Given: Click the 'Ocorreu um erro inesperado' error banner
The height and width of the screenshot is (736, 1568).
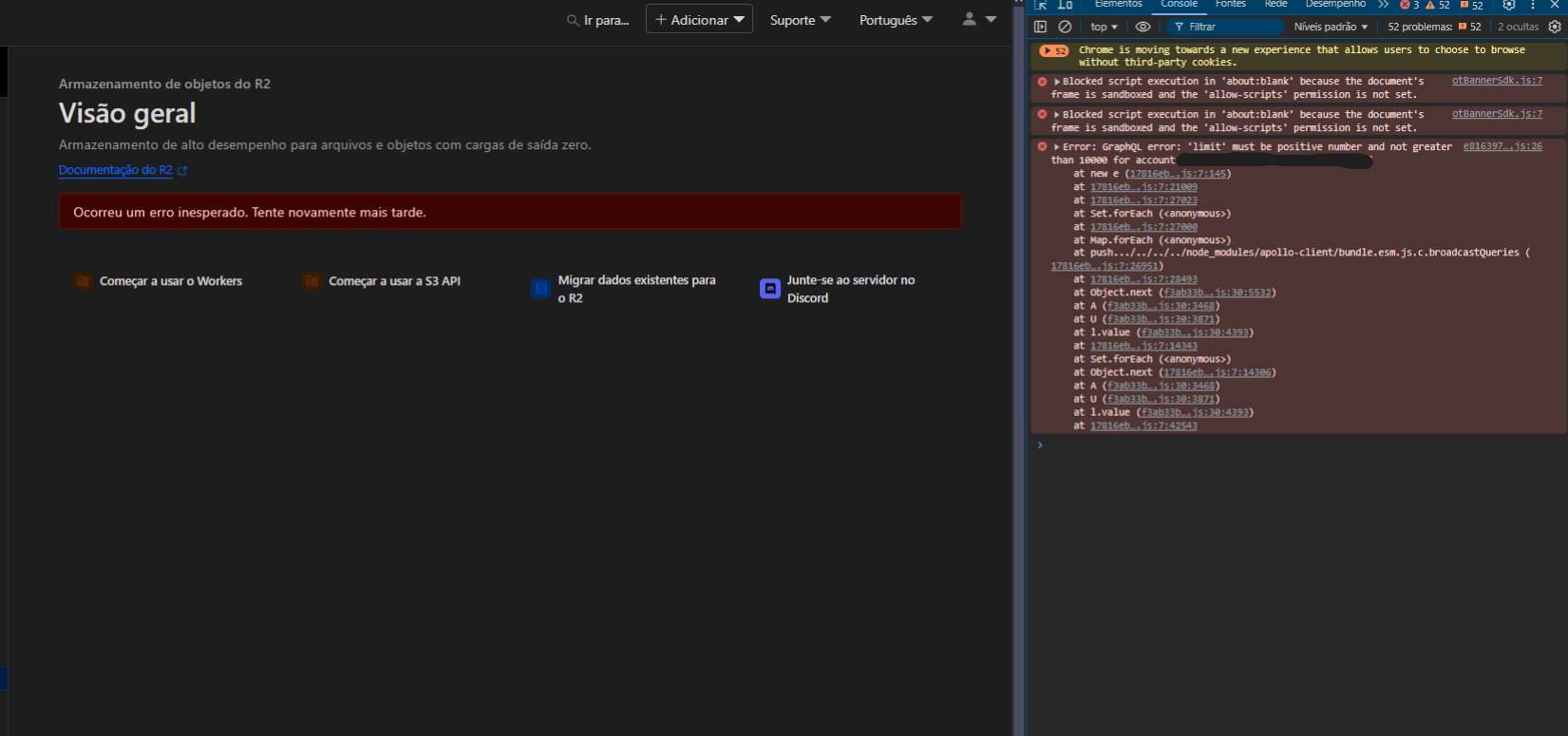Looking at the screenshot, I should pos(510,212).
